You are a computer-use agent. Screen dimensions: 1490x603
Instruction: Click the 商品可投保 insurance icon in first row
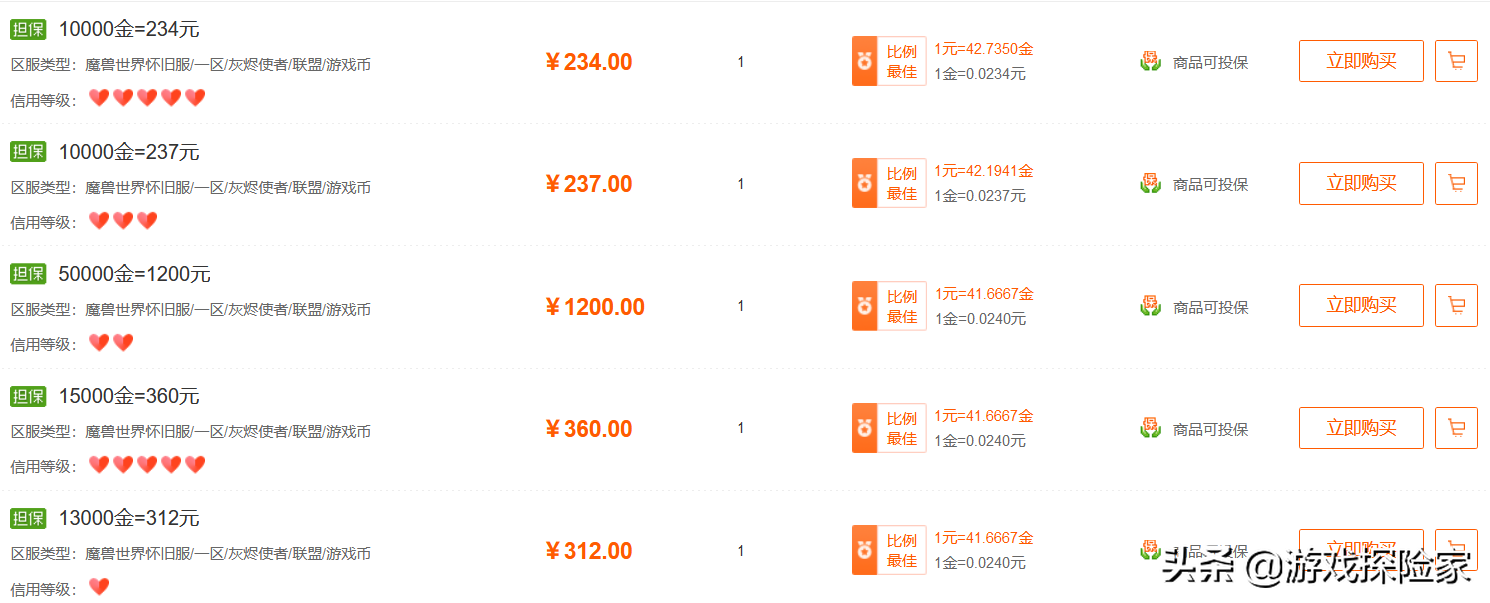coord(1151,61)
